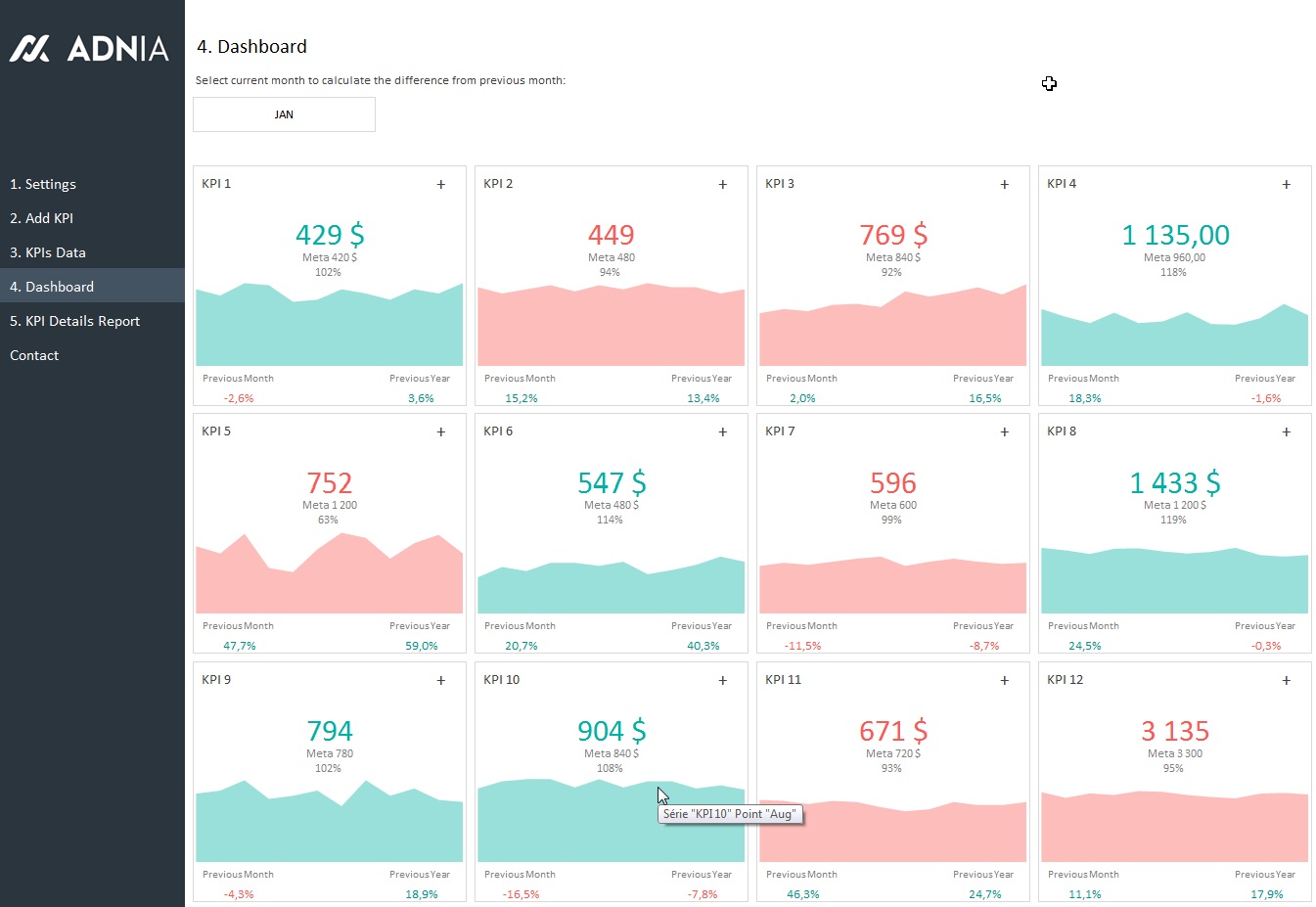Viewport: 1316px width, 907px height.
Task: Go to 1. Settings page
Action: click(x=43, y=184)
